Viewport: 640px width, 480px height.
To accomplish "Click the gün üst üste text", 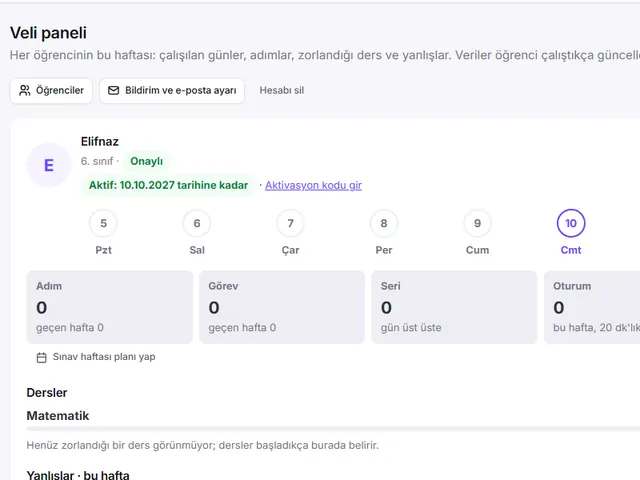I will (x=411, y=328).
